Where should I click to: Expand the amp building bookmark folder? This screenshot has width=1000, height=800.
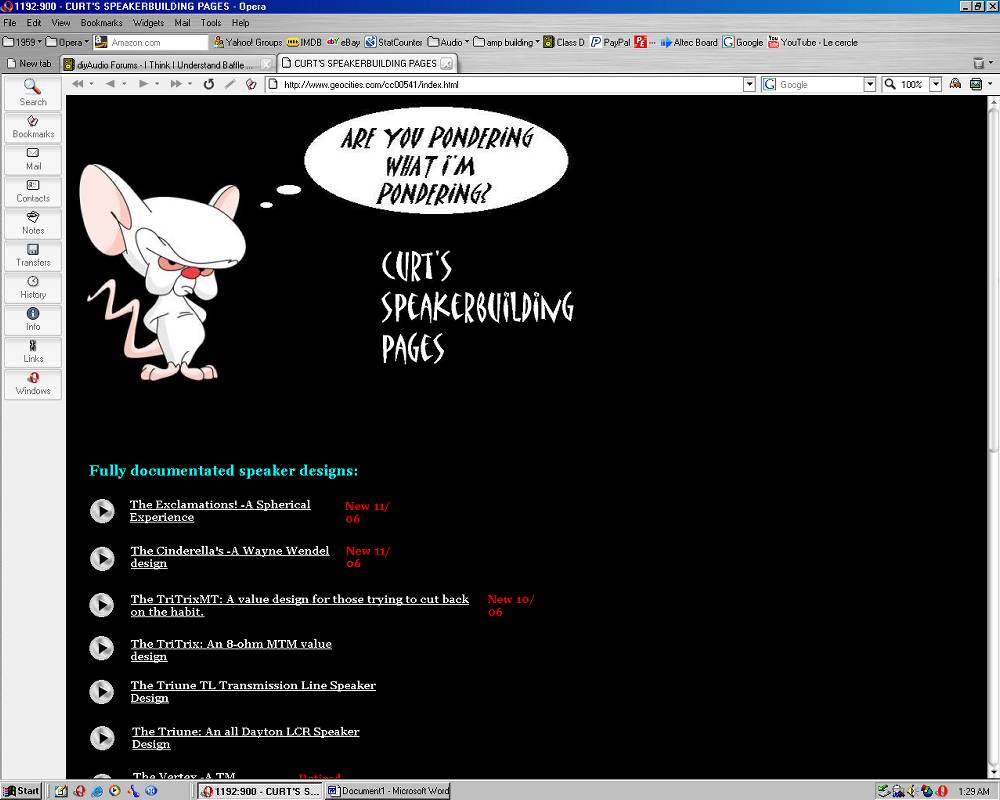click(x=506, y=42)
